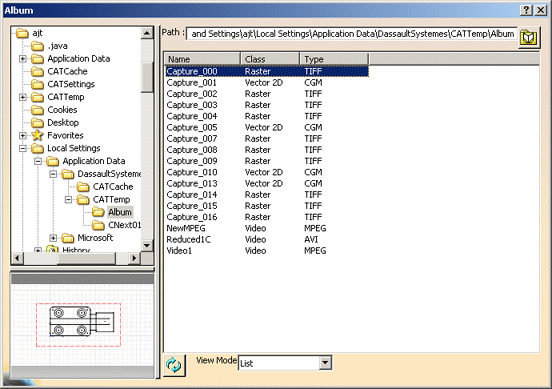Select the .java folder
Viewport: 552px width, 389px height.
49,46
